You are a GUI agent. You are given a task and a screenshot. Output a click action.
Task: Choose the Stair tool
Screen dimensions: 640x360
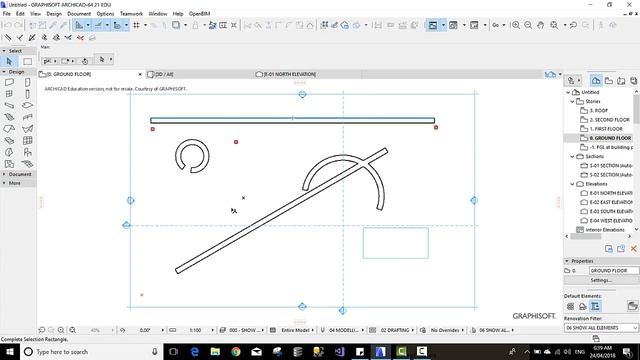pos(9,117)
